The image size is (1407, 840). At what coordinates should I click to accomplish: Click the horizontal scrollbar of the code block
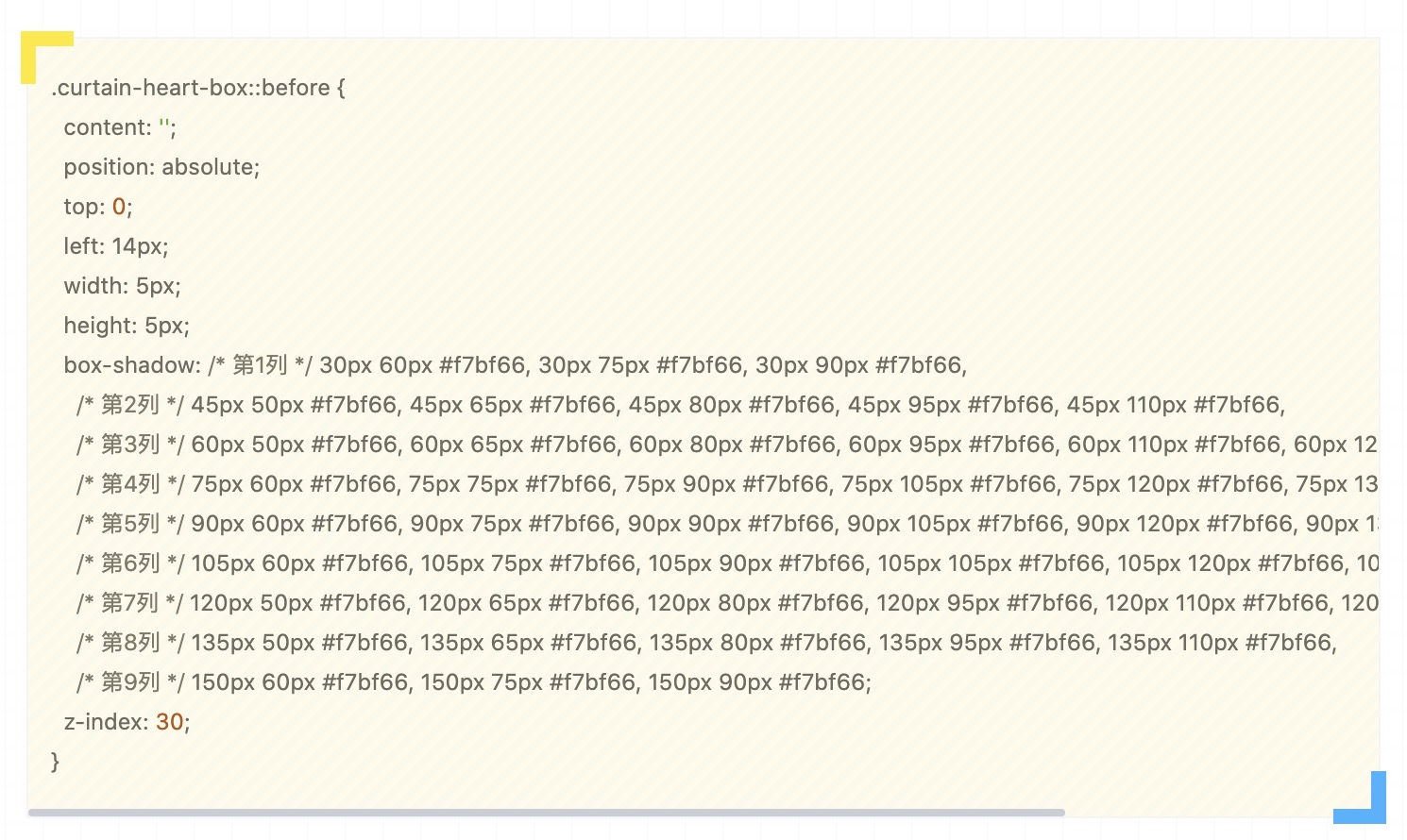tap(546, 813)
